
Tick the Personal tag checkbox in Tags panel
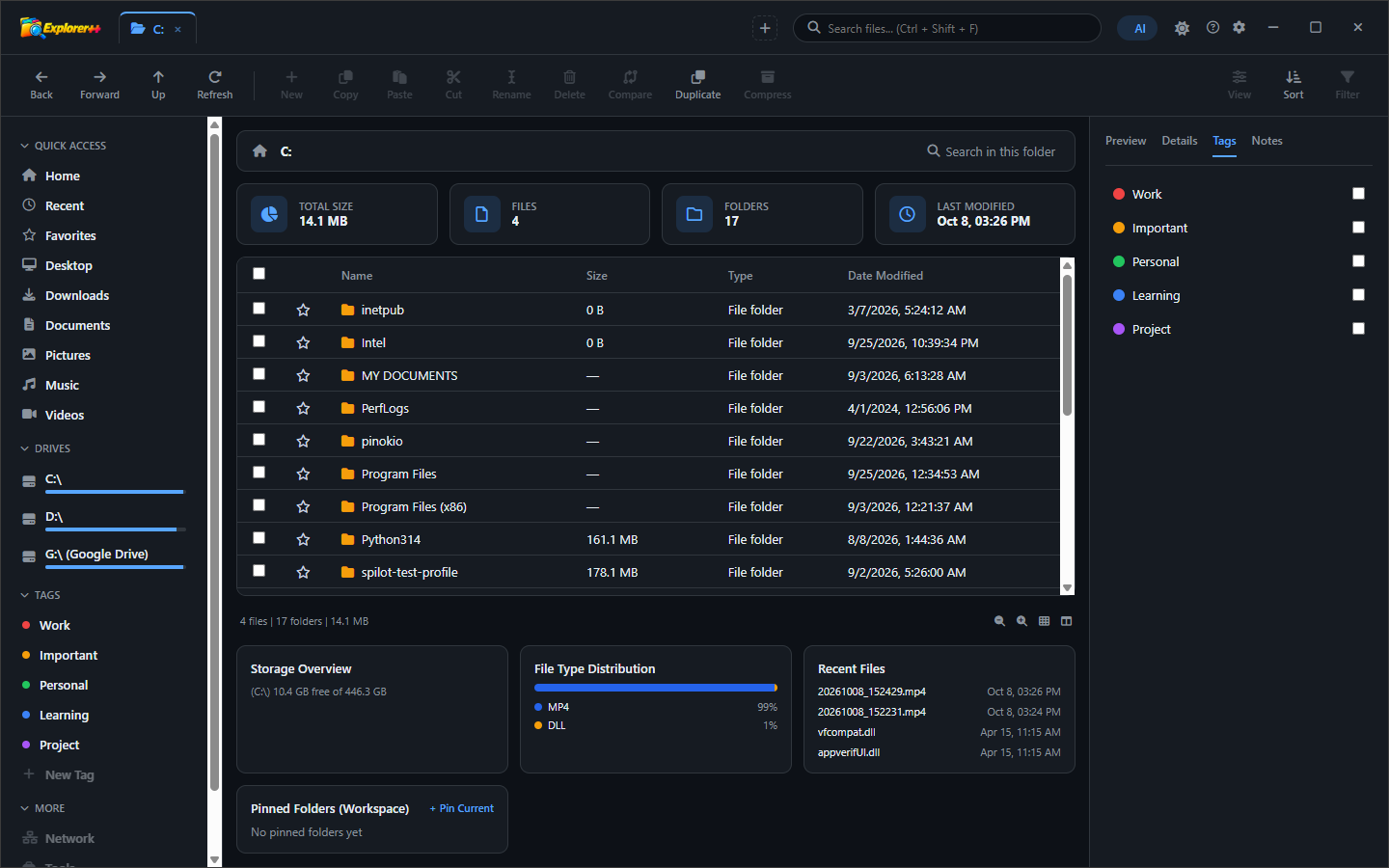point(1358,261)
